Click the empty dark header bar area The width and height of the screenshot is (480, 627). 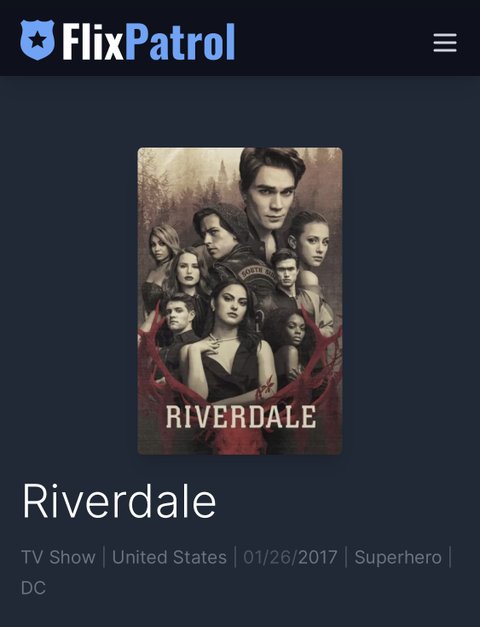(x=332, y=40)
